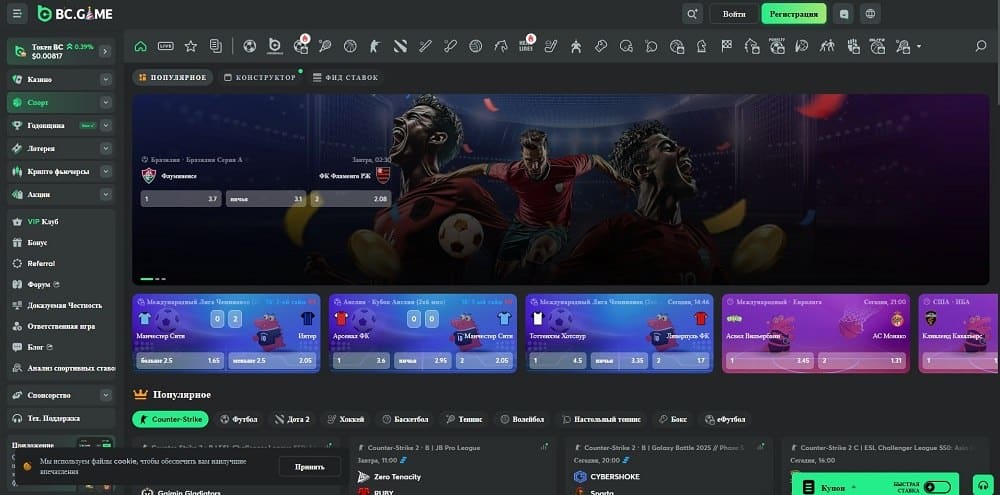The width and height of the screenshot is (1000, 495).
Task: Switch to the Конструктор tab
Action: tap(260, 78)
